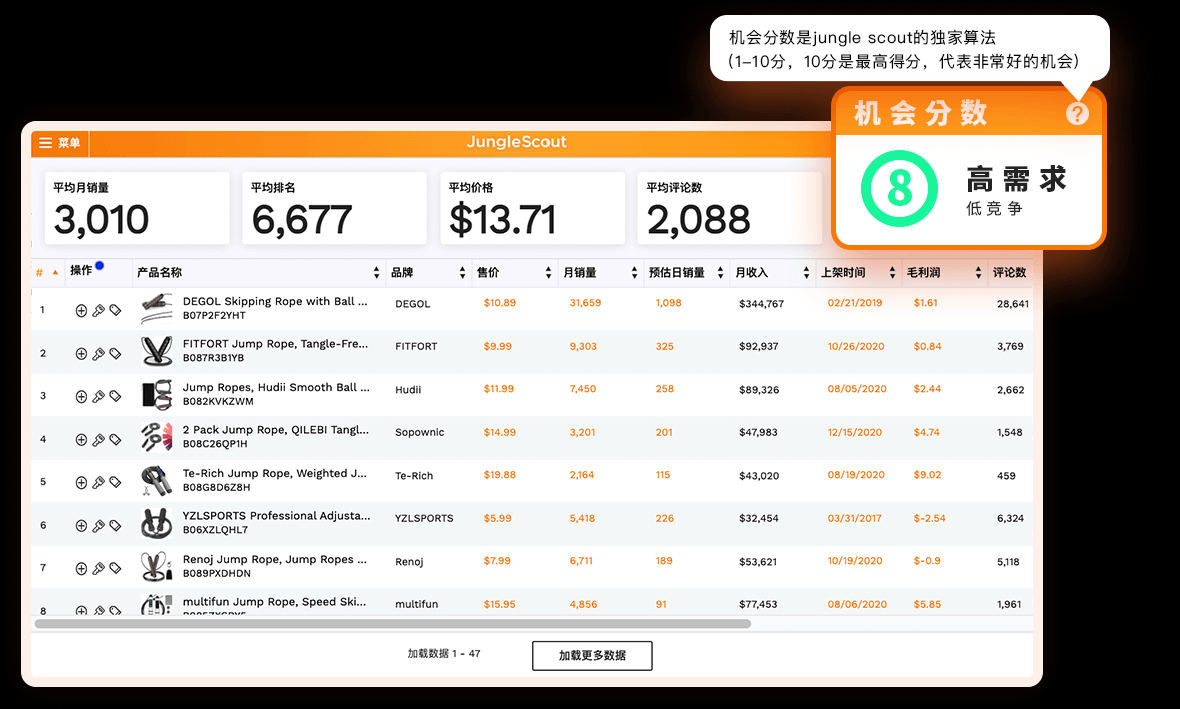Viewport: 1180px width, 709px height.
Task: Click listing date 10/26/2020
Action: point(855,346)
